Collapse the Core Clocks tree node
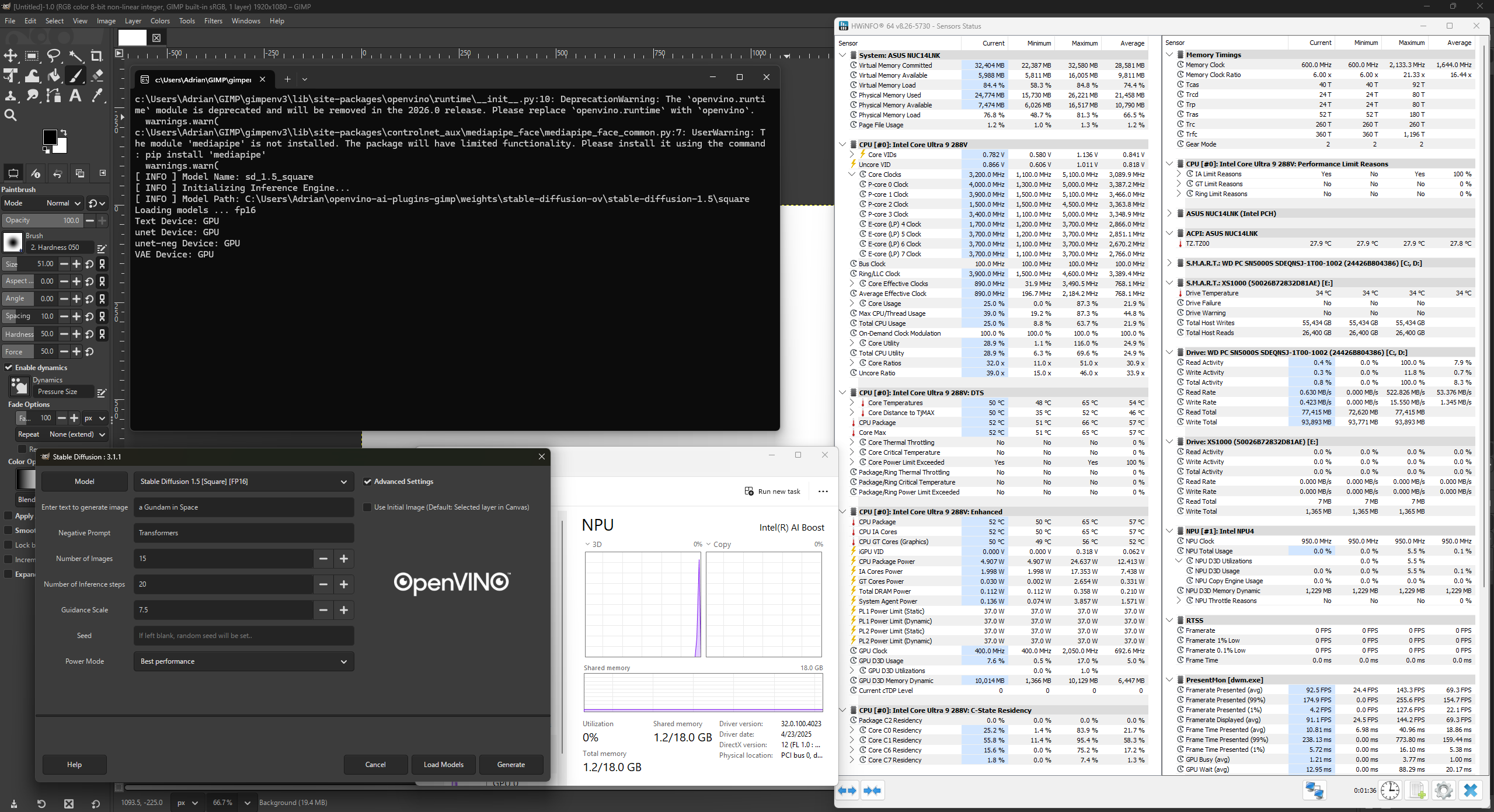 (852, 175)
